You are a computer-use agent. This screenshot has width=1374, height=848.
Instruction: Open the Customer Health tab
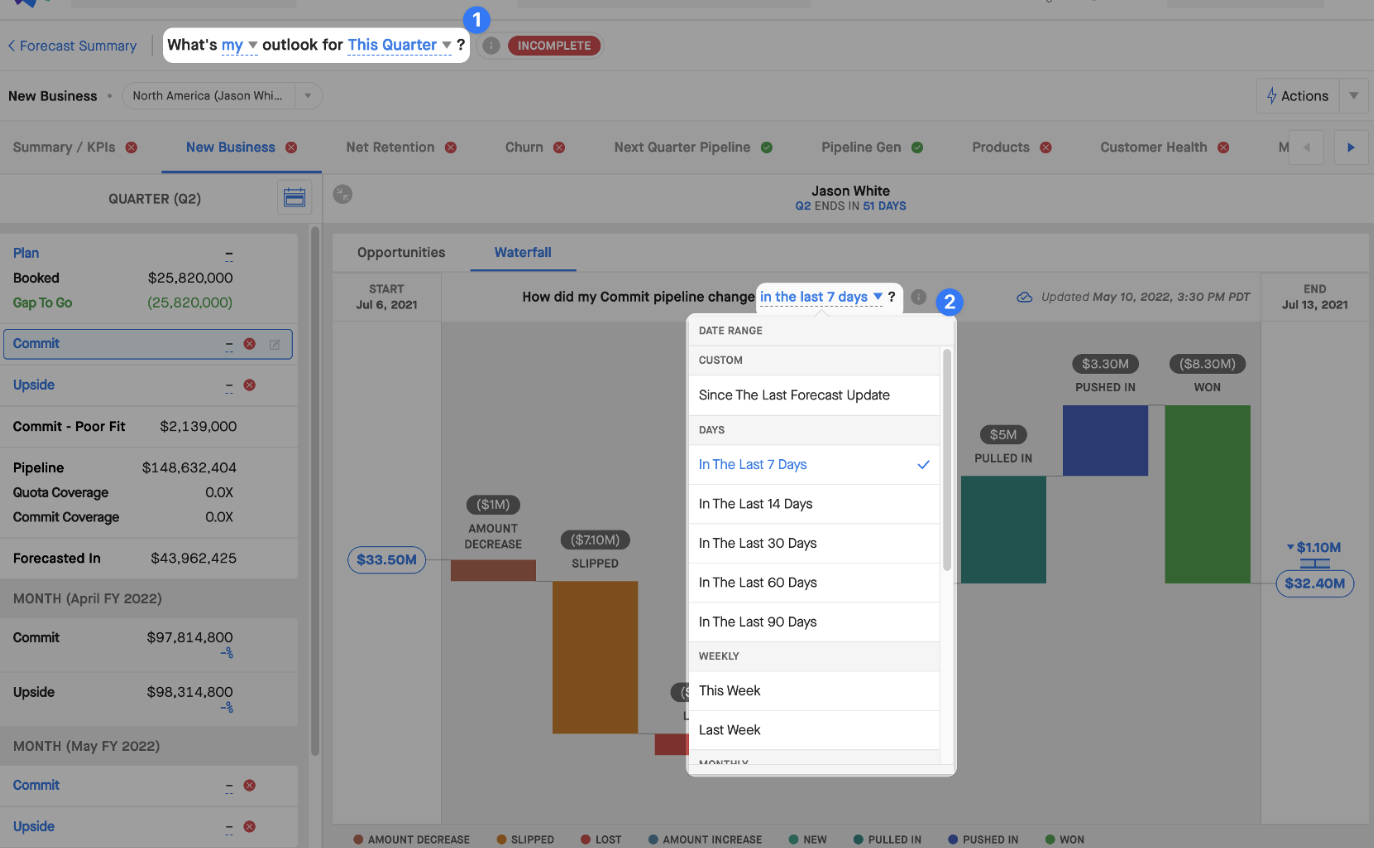(1164, 147)
